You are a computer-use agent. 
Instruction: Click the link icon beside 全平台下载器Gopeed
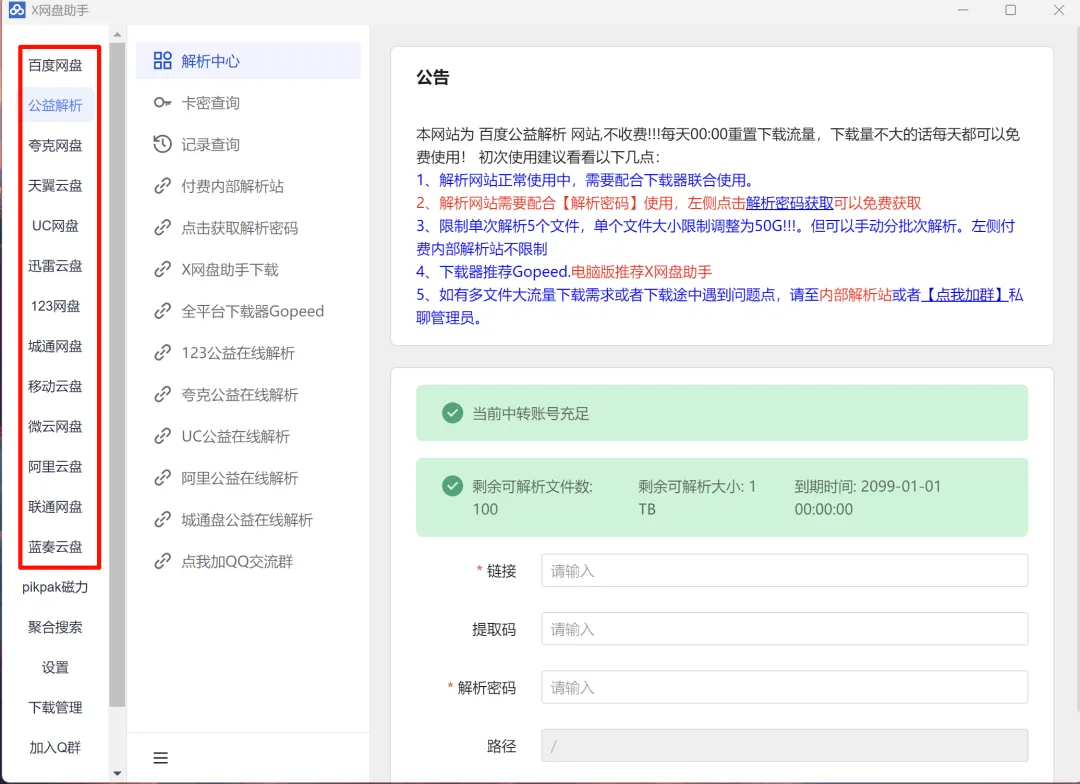pyautogui.click(x=163, y=311)
